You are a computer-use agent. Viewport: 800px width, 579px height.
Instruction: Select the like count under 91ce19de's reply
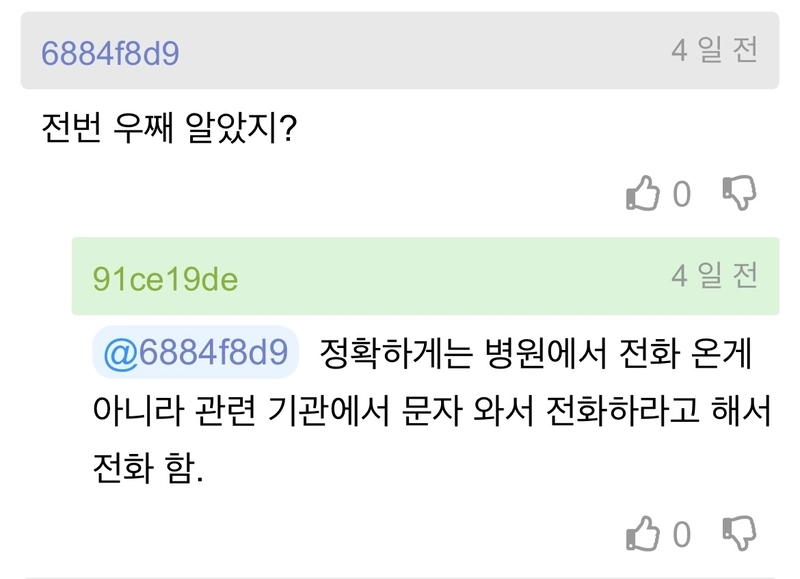[x=682, y=535]
